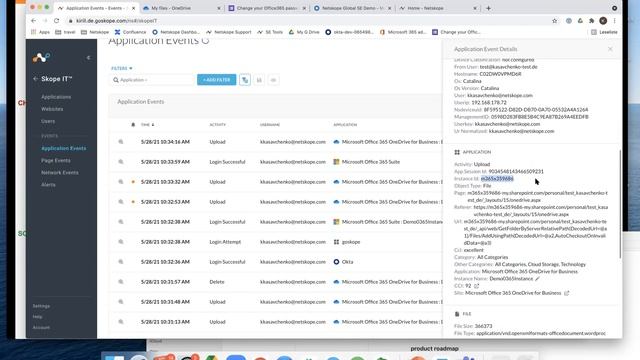640x360 pixels.
Task: Open Help at sidebar bottom
Action: point(37,317)
